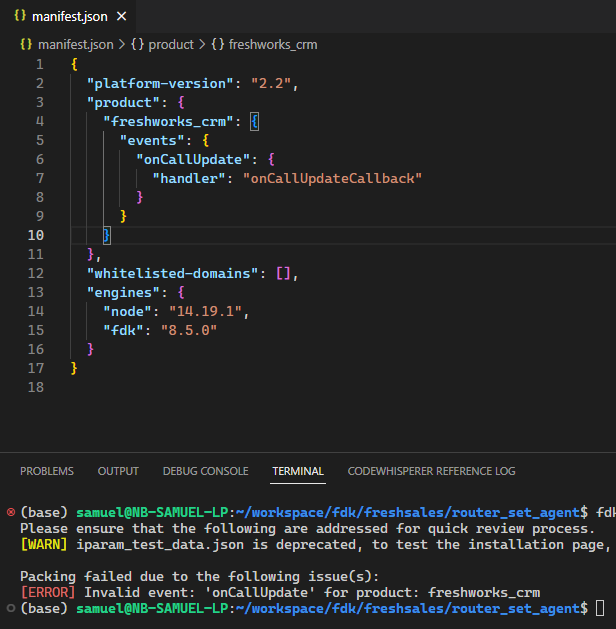Click the last prompt's router_set_agent path
616x629 pixels.
coord(516,609)
